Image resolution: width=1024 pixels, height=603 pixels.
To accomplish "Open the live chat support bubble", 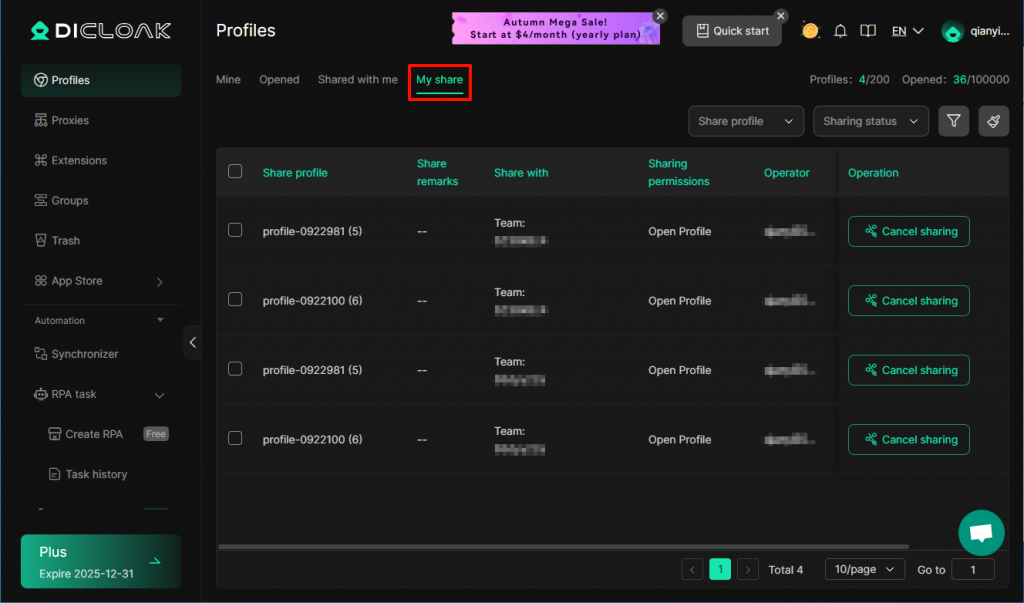I will coord(980,533).
